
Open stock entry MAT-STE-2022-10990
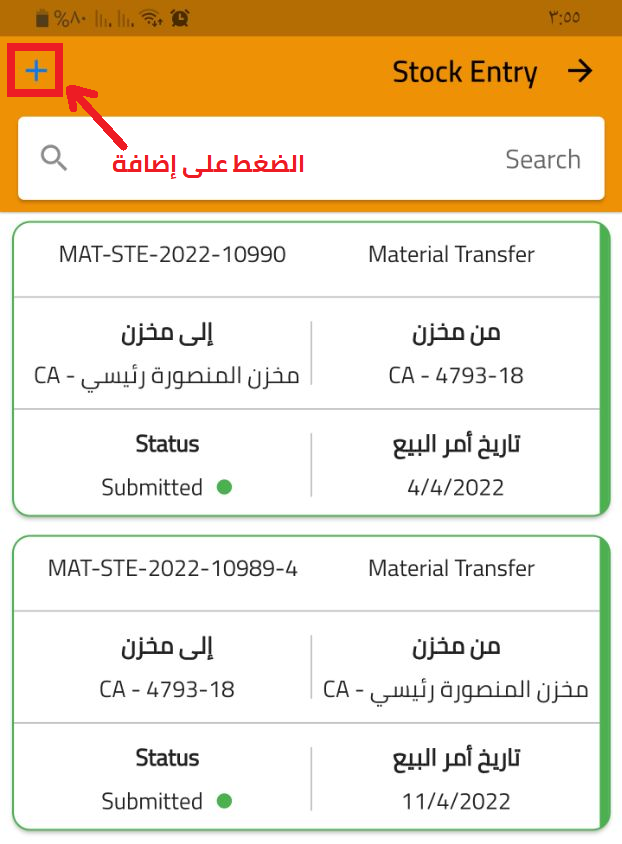(172, 254)
